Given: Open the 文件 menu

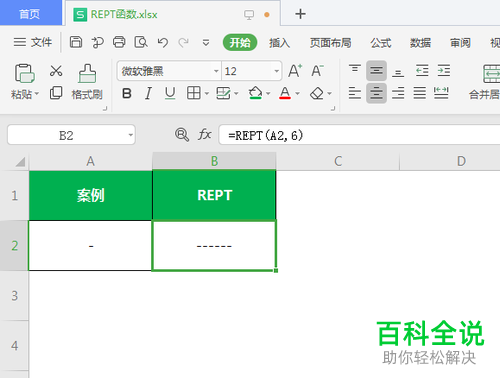Looking at the screenshot, I should click(33, 42).
